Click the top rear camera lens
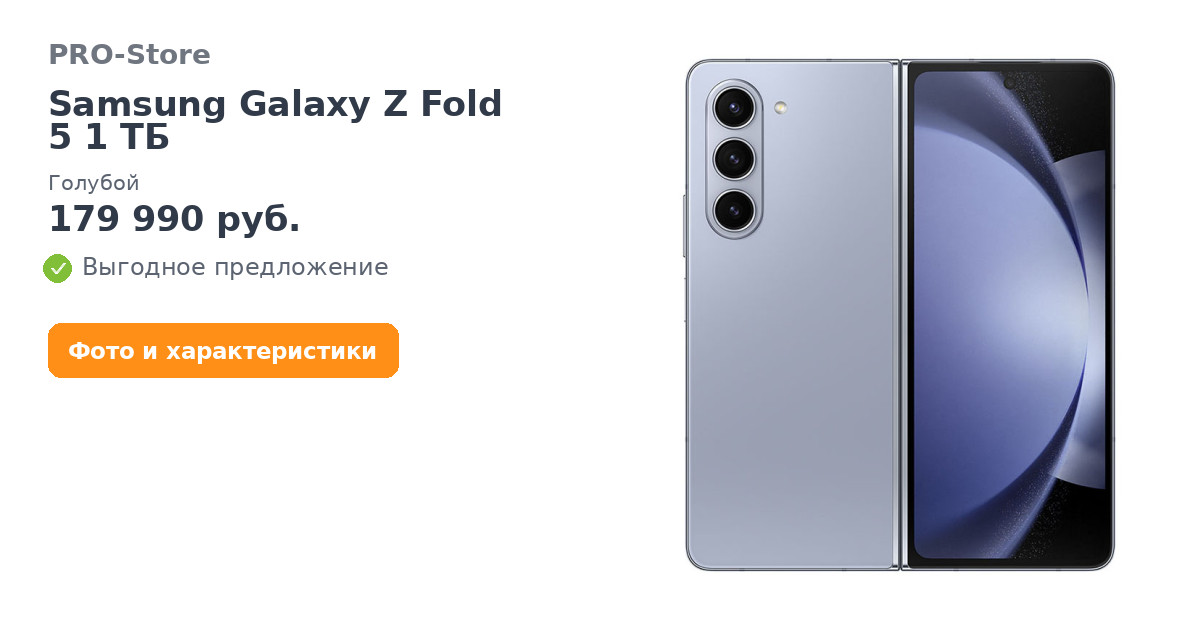1200x630 pixels. point(734,108)
